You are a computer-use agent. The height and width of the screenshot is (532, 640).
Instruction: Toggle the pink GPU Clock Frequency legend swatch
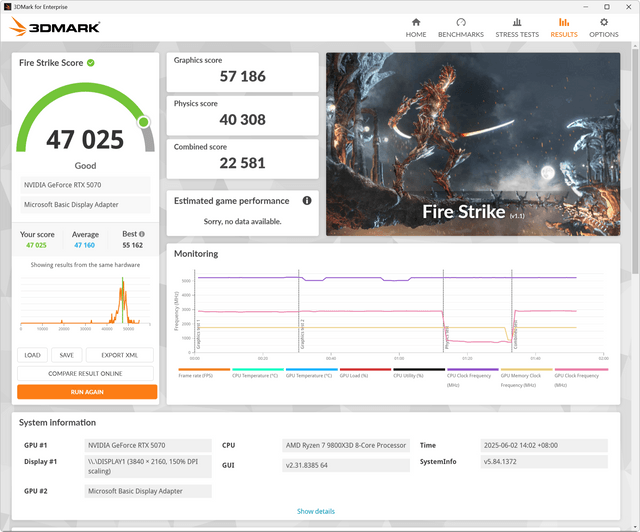(581, 370)
